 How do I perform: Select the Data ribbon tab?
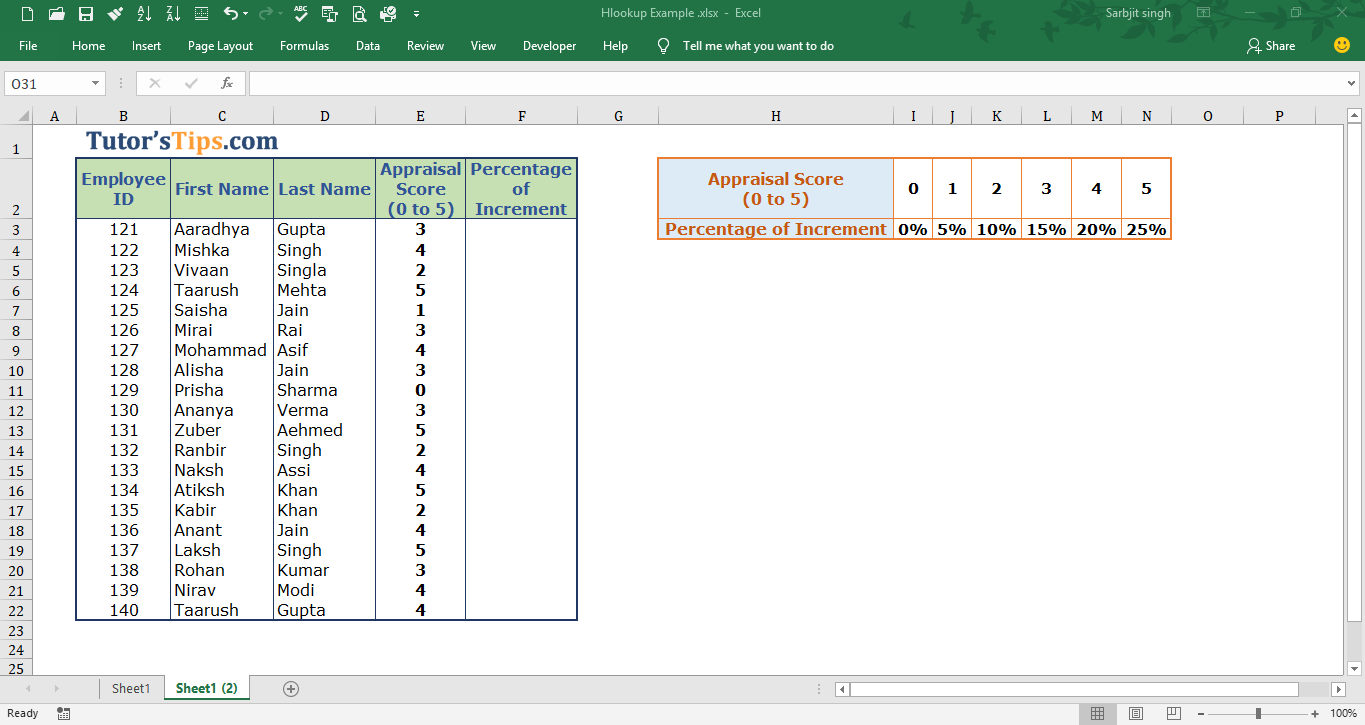pos(368,46)
